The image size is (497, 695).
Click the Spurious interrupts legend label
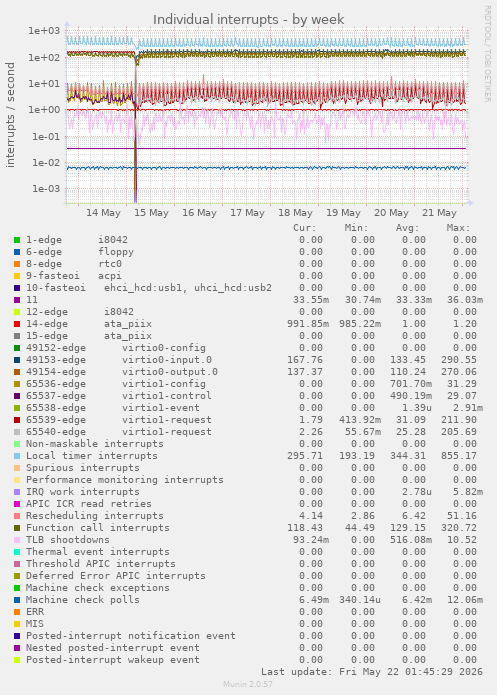point(82,468)
